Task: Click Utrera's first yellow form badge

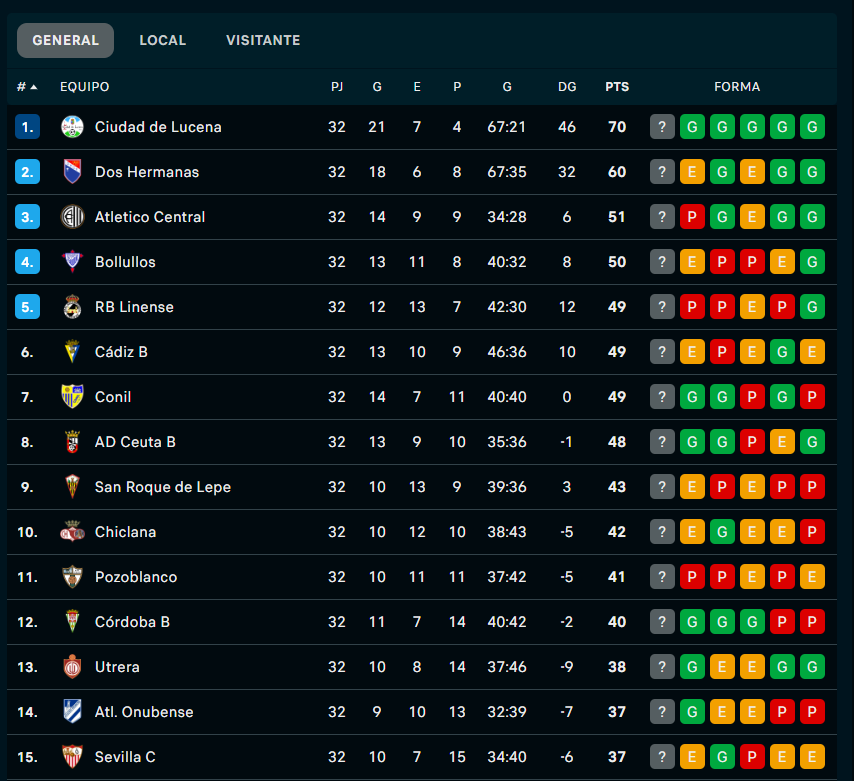Action: [722, 667]
